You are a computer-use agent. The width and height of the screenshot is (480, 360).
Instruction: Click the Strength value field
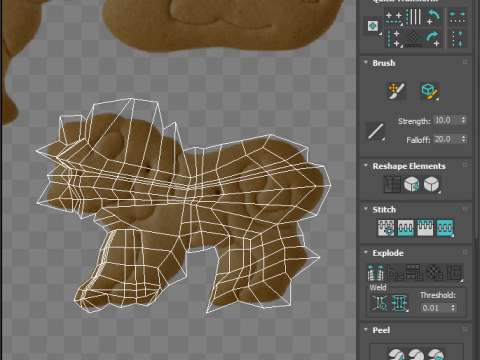447,120
